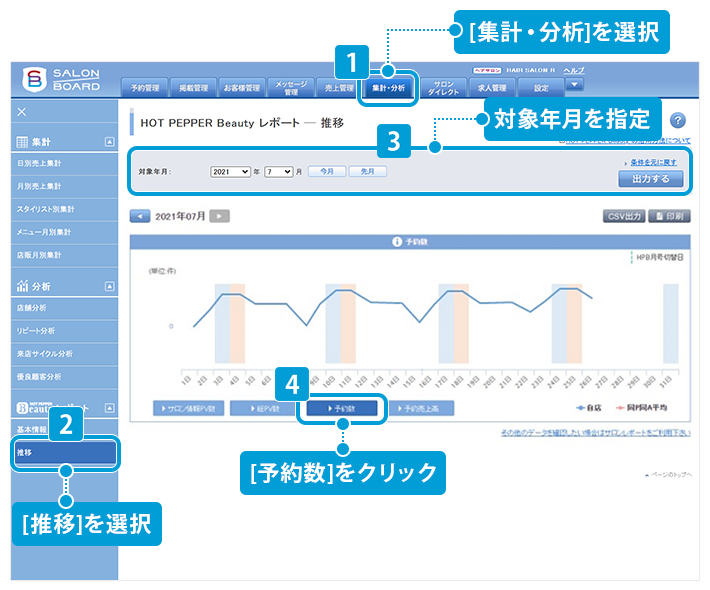The image size is (710, 590).
Task: Click the 印刷 print button
Action: [x=670, y=215]
